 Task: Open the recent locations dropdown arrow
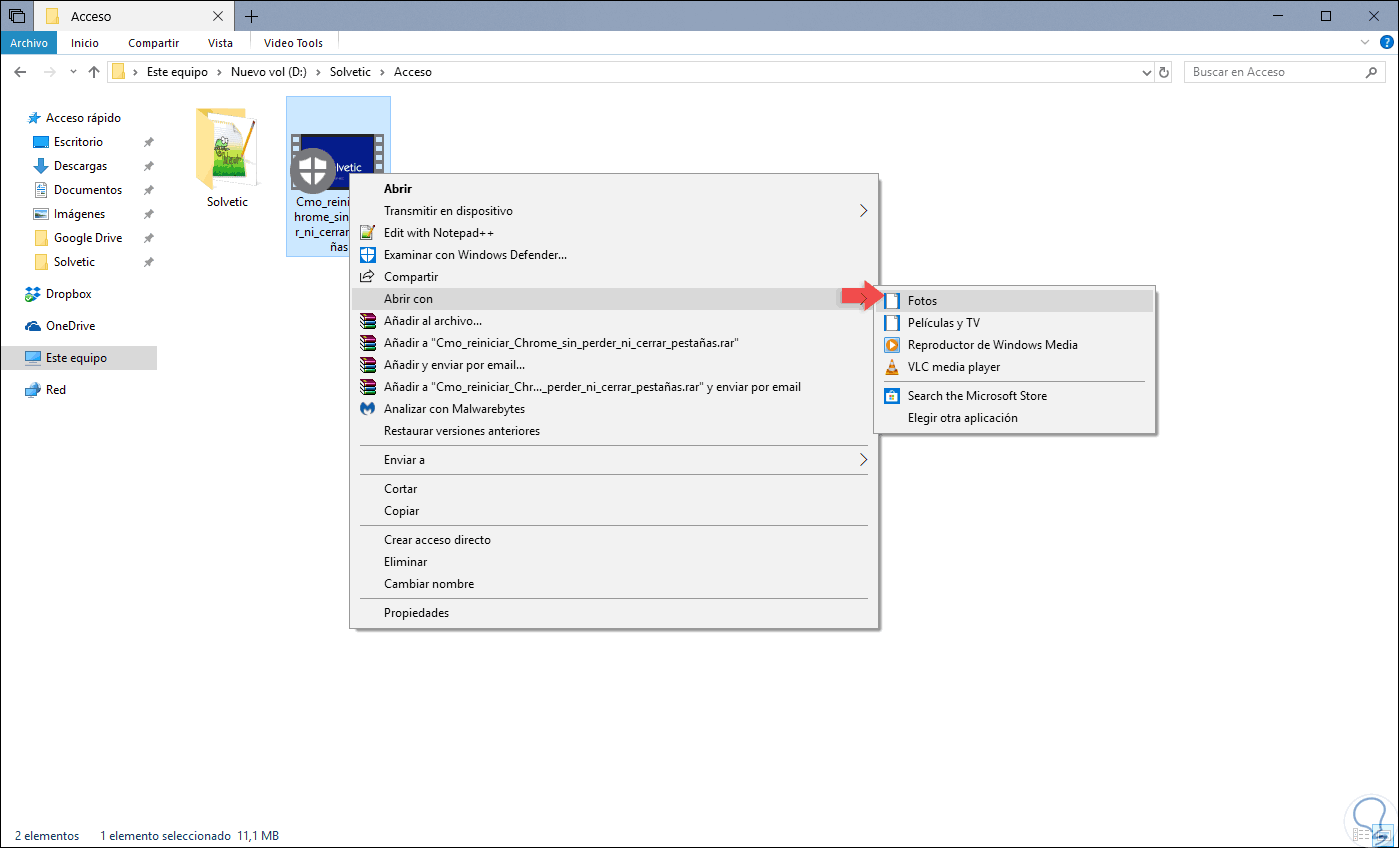[73, 72]
